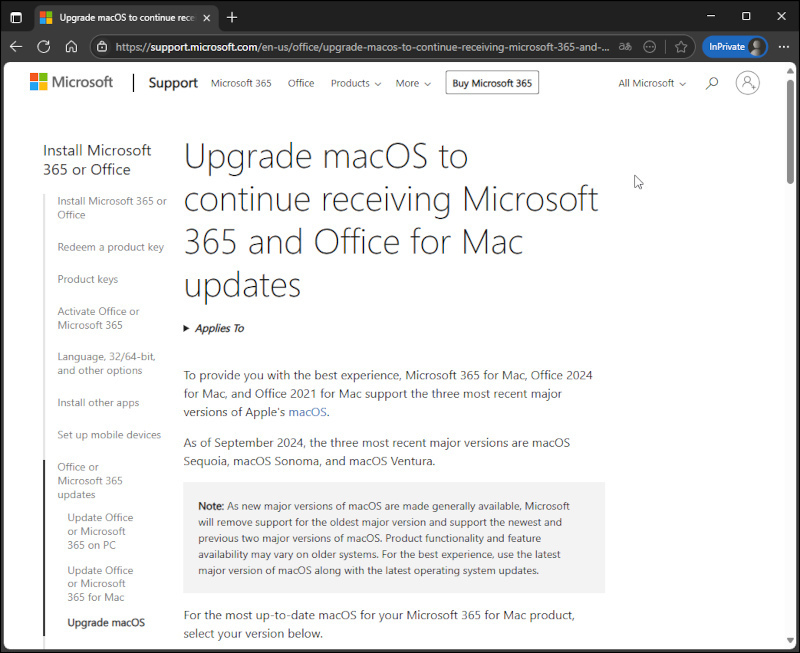Add page to favorites with star icon
This screenshot has height=653, width=800.
click(681, 46)
